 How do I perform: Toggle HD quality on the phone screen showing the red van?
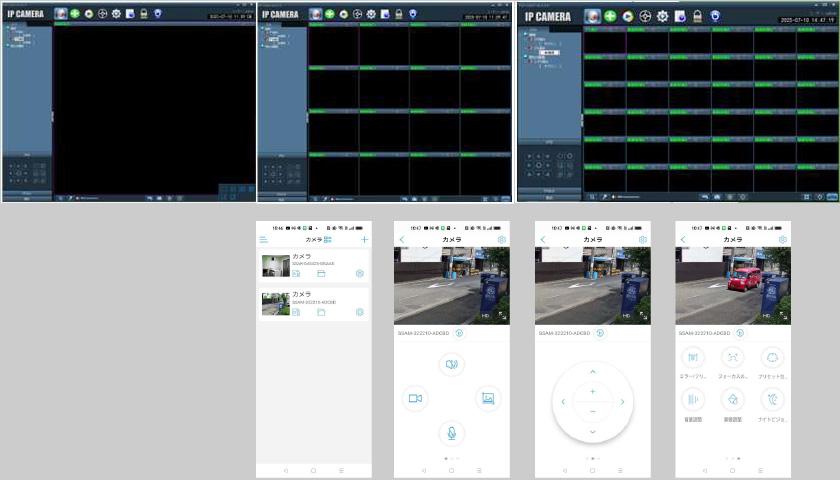767,316
